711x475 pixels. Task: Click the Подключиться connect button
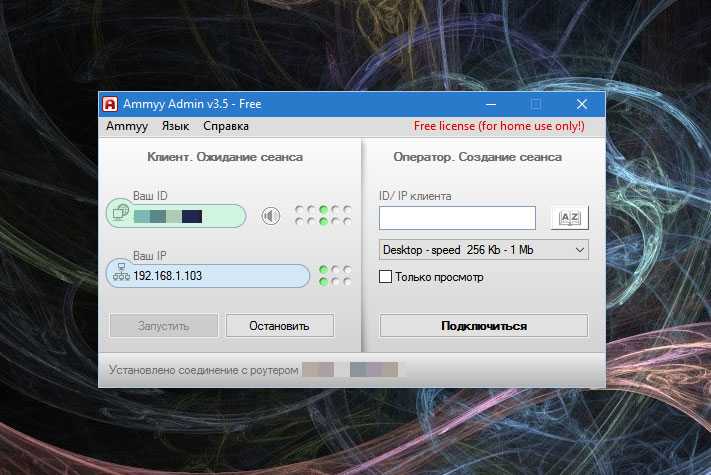point(484,326)
